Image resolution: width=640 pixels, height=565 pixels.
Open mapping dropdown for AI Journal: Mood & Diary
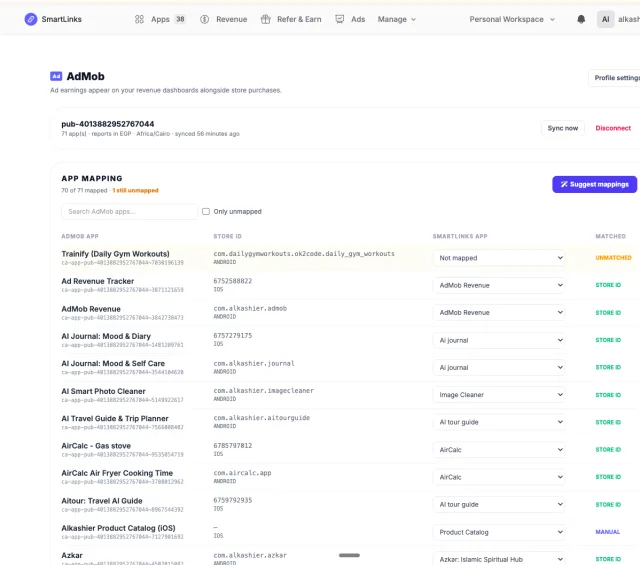pos(499,340)
